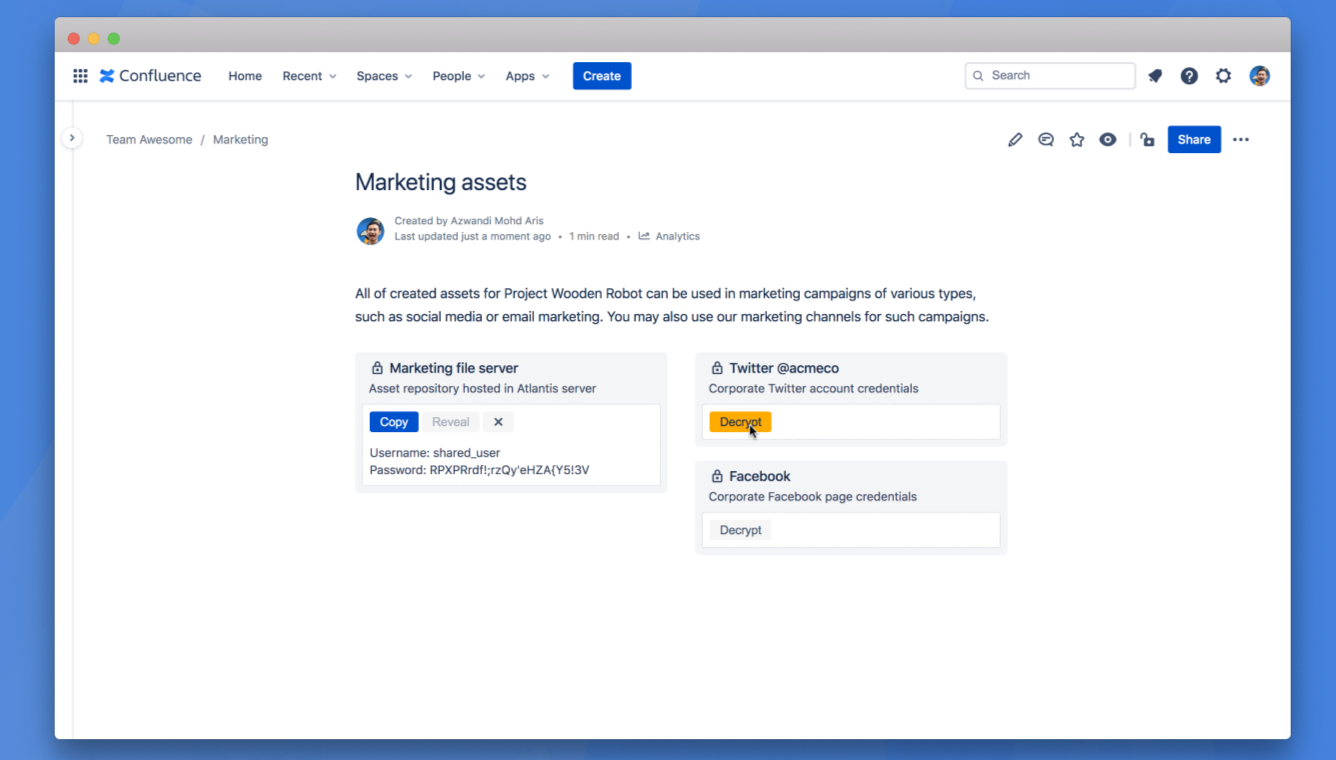Screen dimensions: 1336x760
Task: Click the Marketing assets page title
Action: 441,182
